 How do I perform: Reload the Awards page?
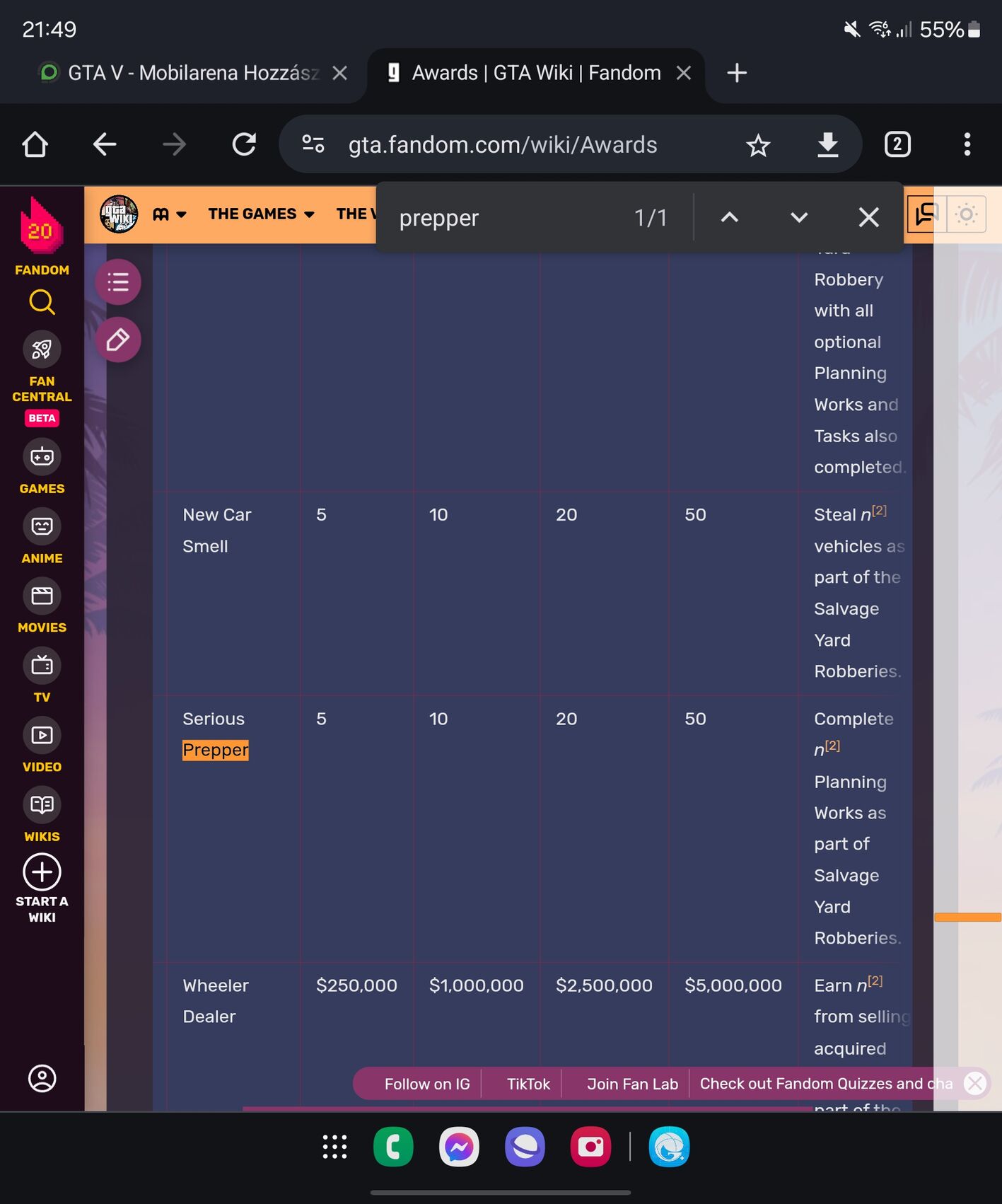pyautogui.click(x=244, y=144)
